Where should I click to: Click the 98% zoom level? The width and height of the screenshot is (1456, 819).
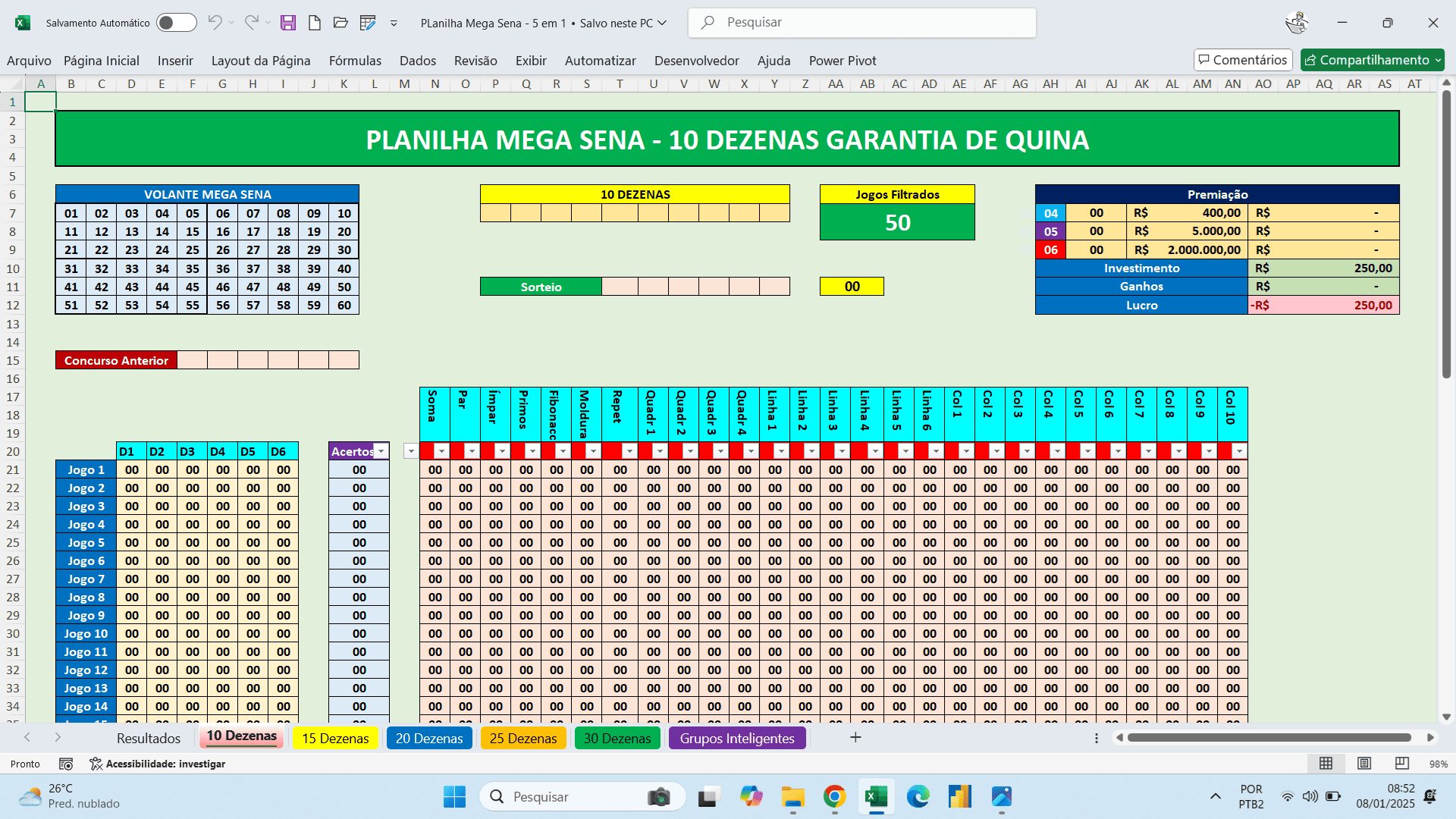click(x=1439, y=764)
